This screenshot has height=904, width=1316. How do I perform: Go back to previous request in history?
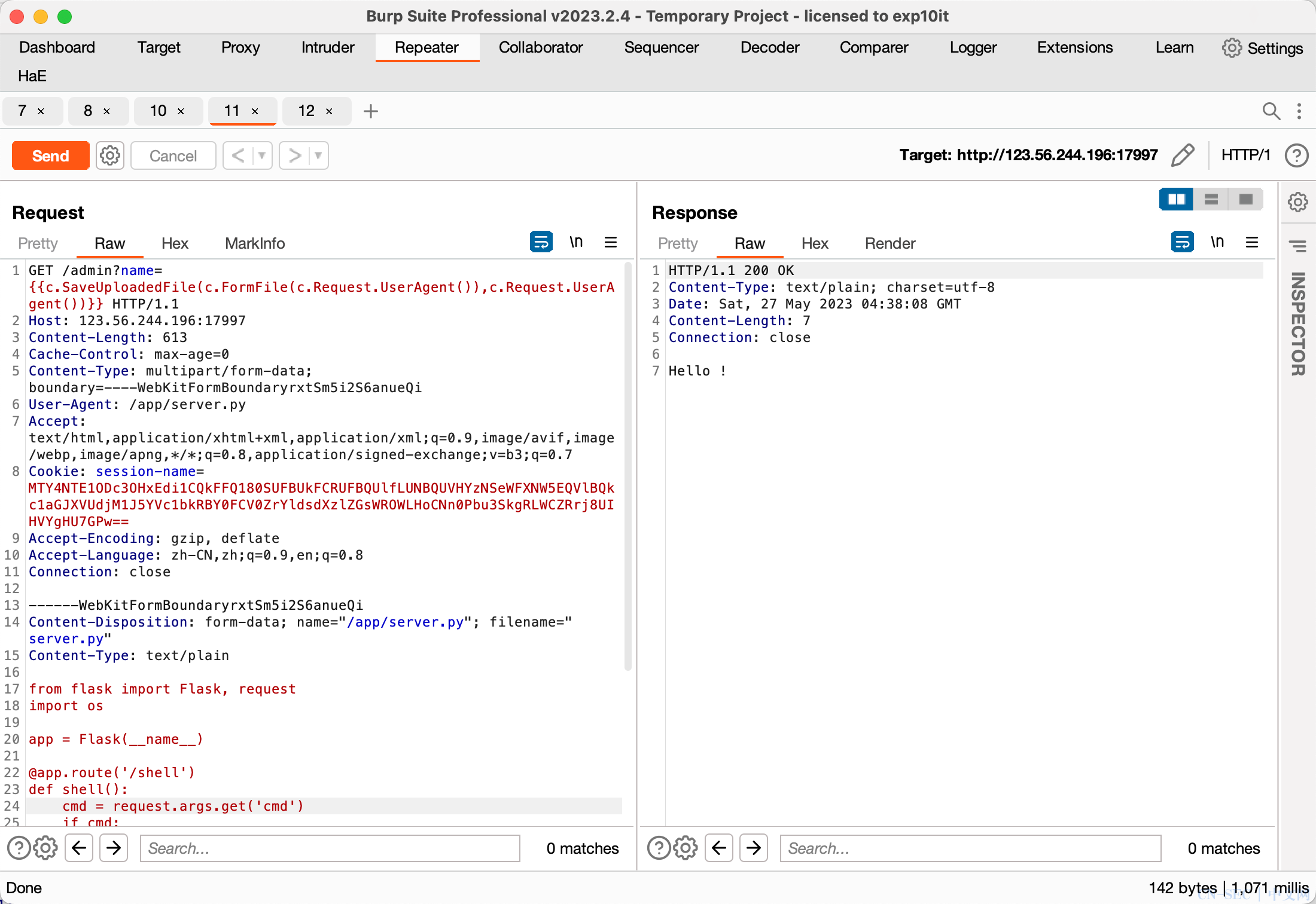point(238,155)
